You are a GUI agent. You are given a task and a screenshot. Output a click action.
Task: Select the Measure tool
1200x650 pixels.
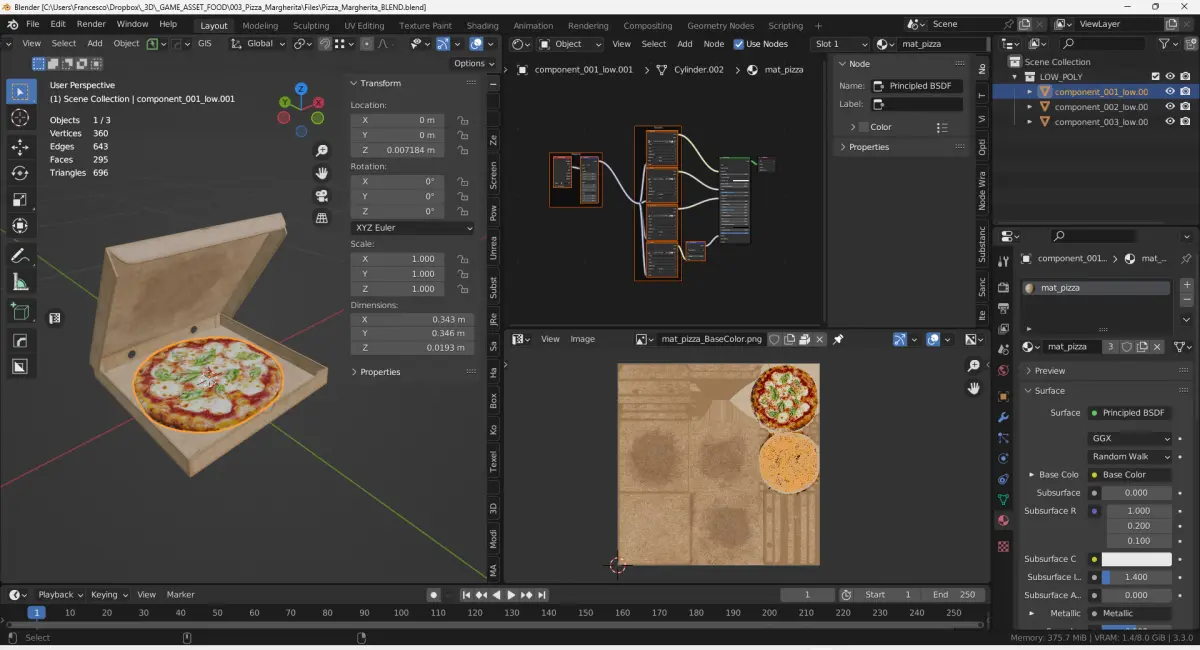click(20, 282)
